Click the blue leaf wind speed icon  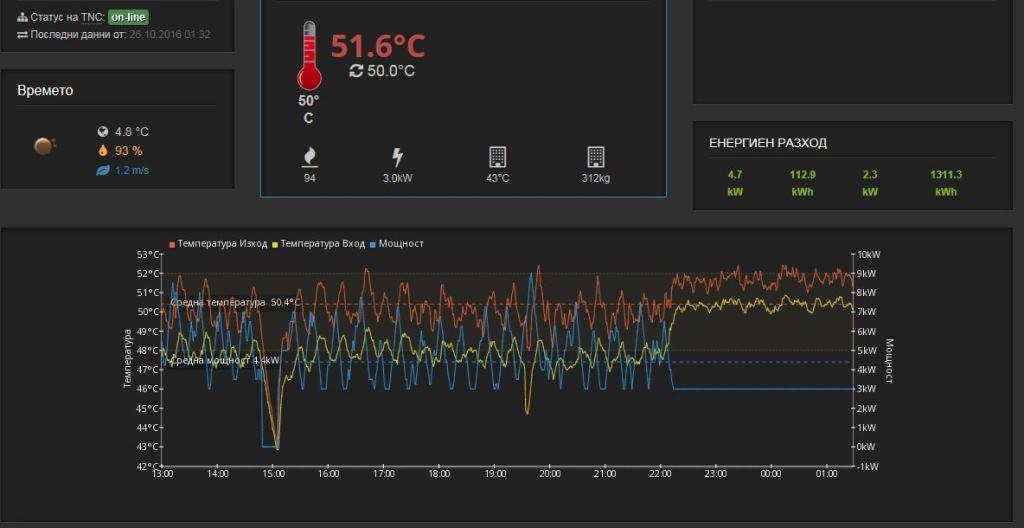[102, 170]
